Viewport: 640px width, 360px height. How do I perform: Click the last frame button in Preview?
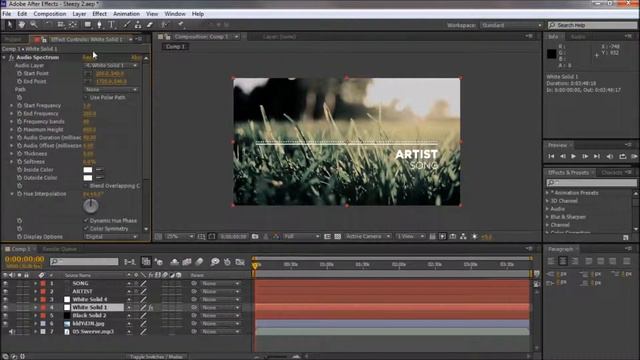[x=597, y=156]
